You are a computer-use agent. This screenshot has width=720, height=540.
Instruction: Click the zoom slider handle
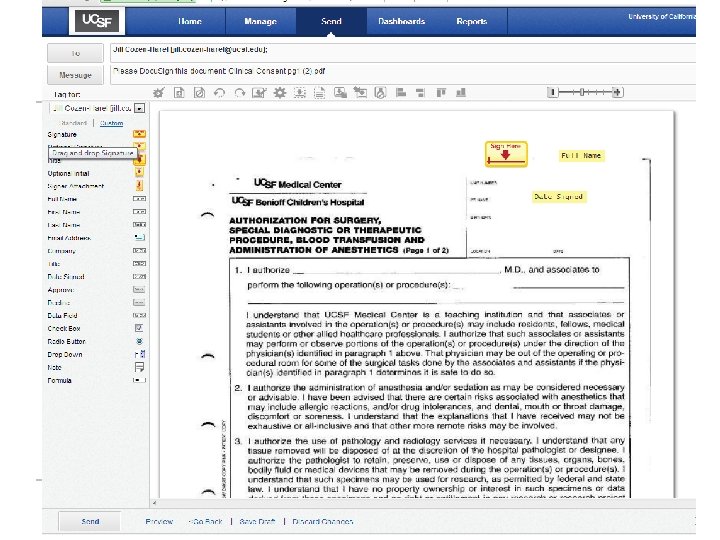coord(581,92)
